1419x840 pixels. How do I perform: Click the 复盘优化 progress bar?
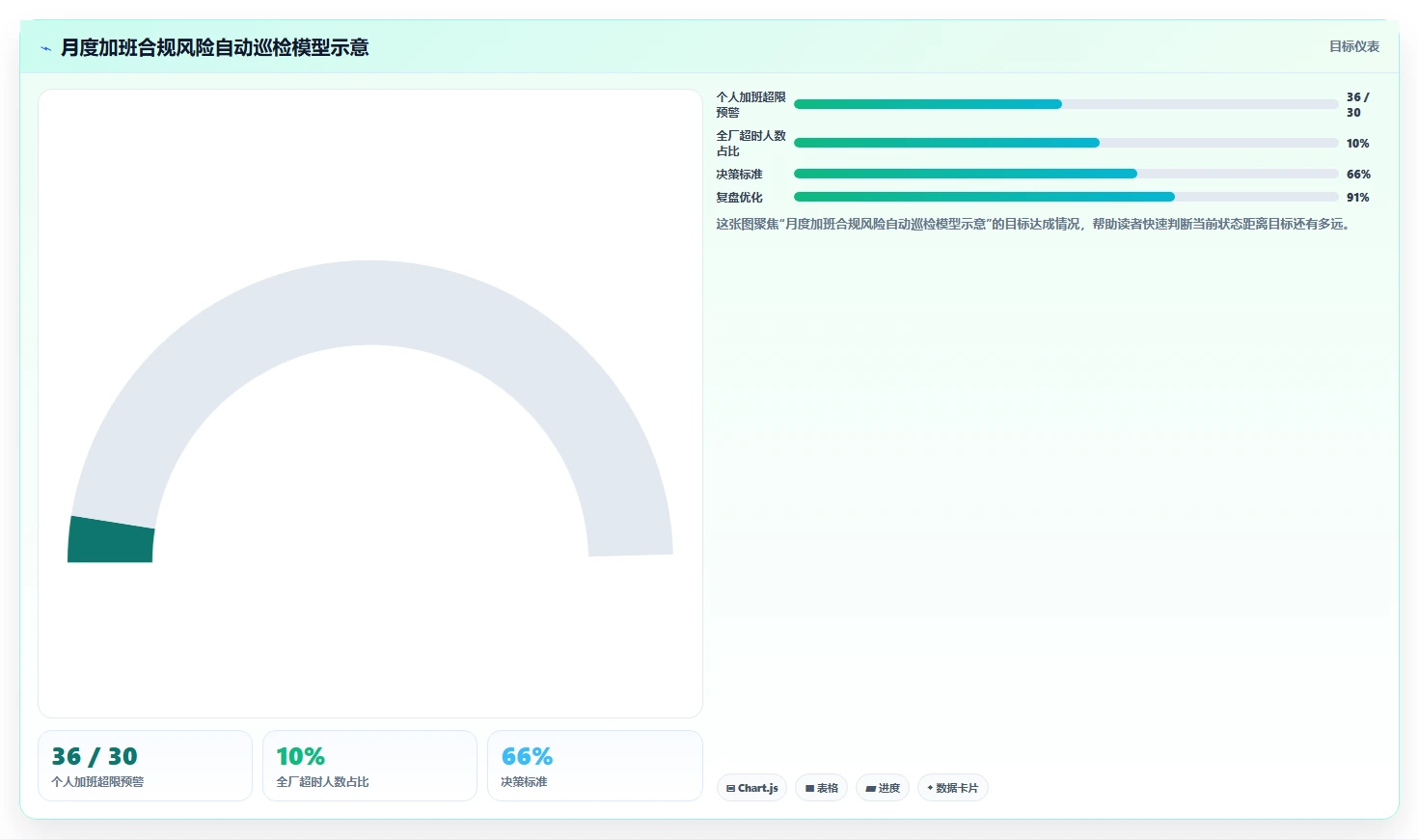point(1066,197)
